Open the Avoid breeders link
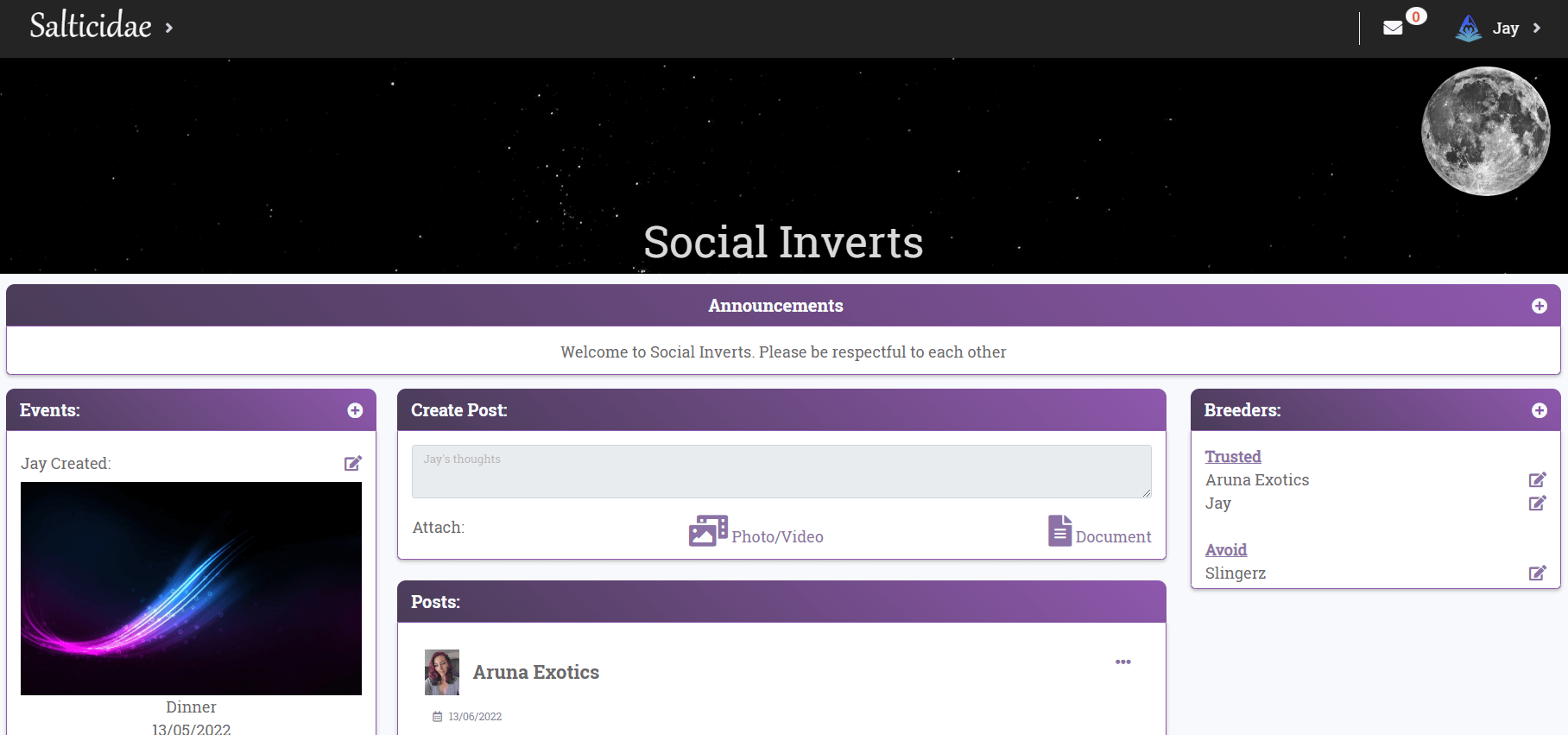Image resolution: width=1568 pixels, height=735 pixels. [1225, 549]
